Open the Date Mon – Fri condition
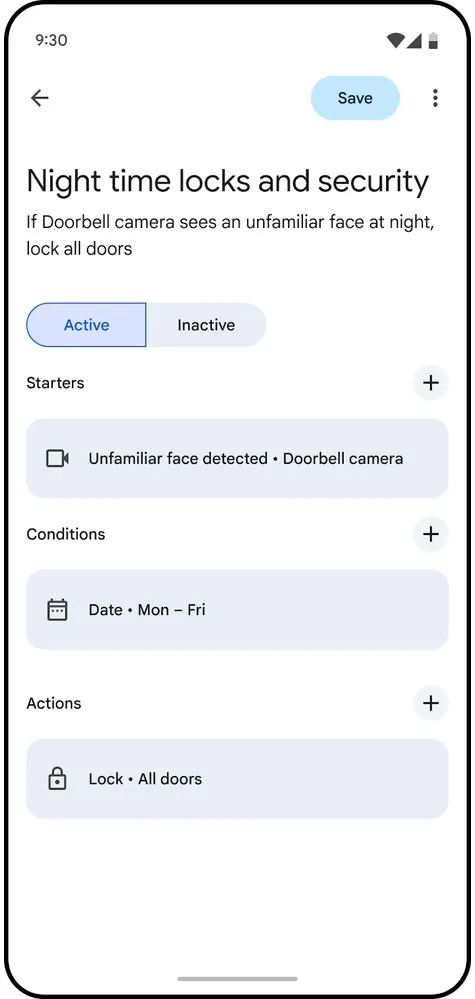475x999 pixels. tap(238, 610)
